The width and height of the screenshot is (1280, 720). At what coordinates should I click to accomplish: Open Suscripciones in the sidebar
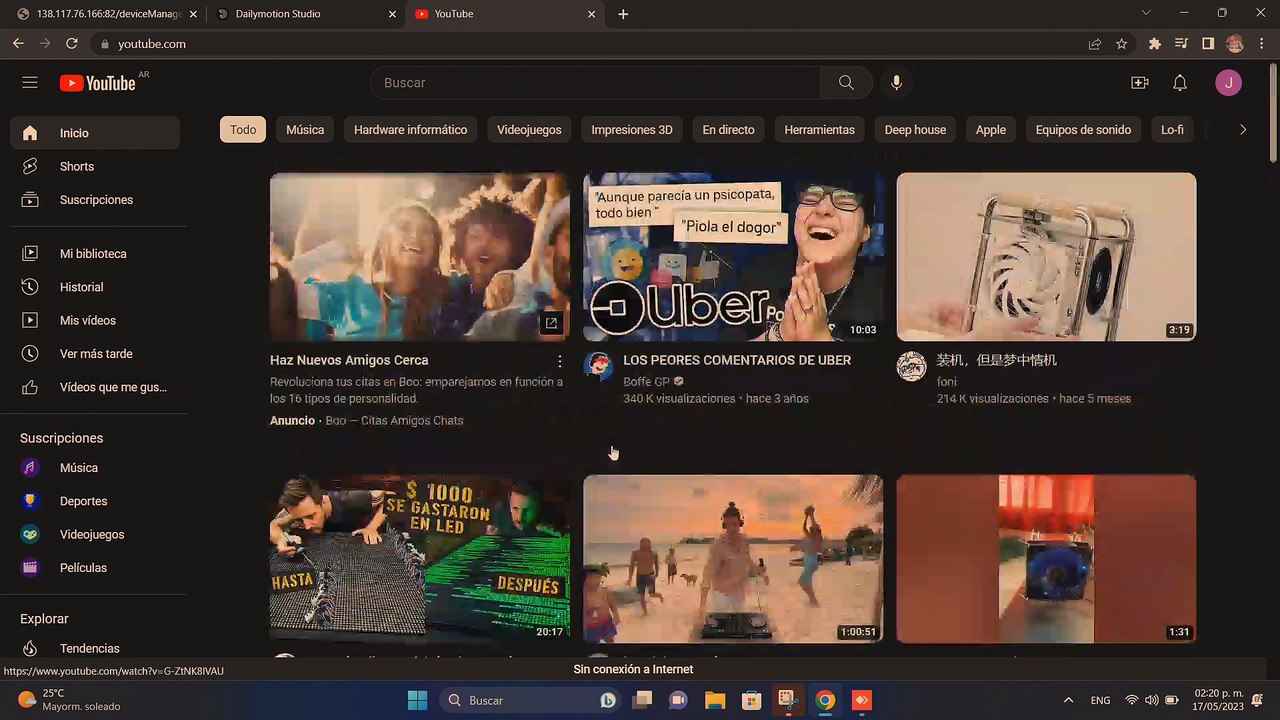tap(95, 200)
